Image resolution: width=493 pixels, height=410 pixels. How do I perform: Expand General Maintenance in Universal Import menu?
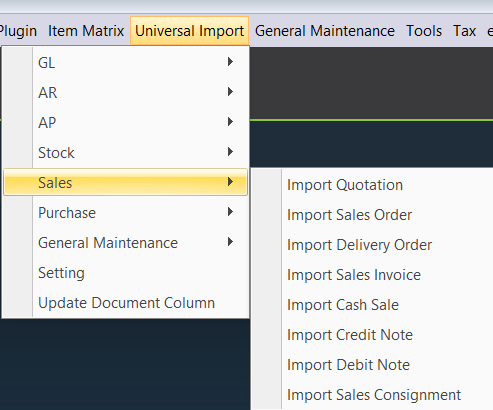tap(125, 242)
